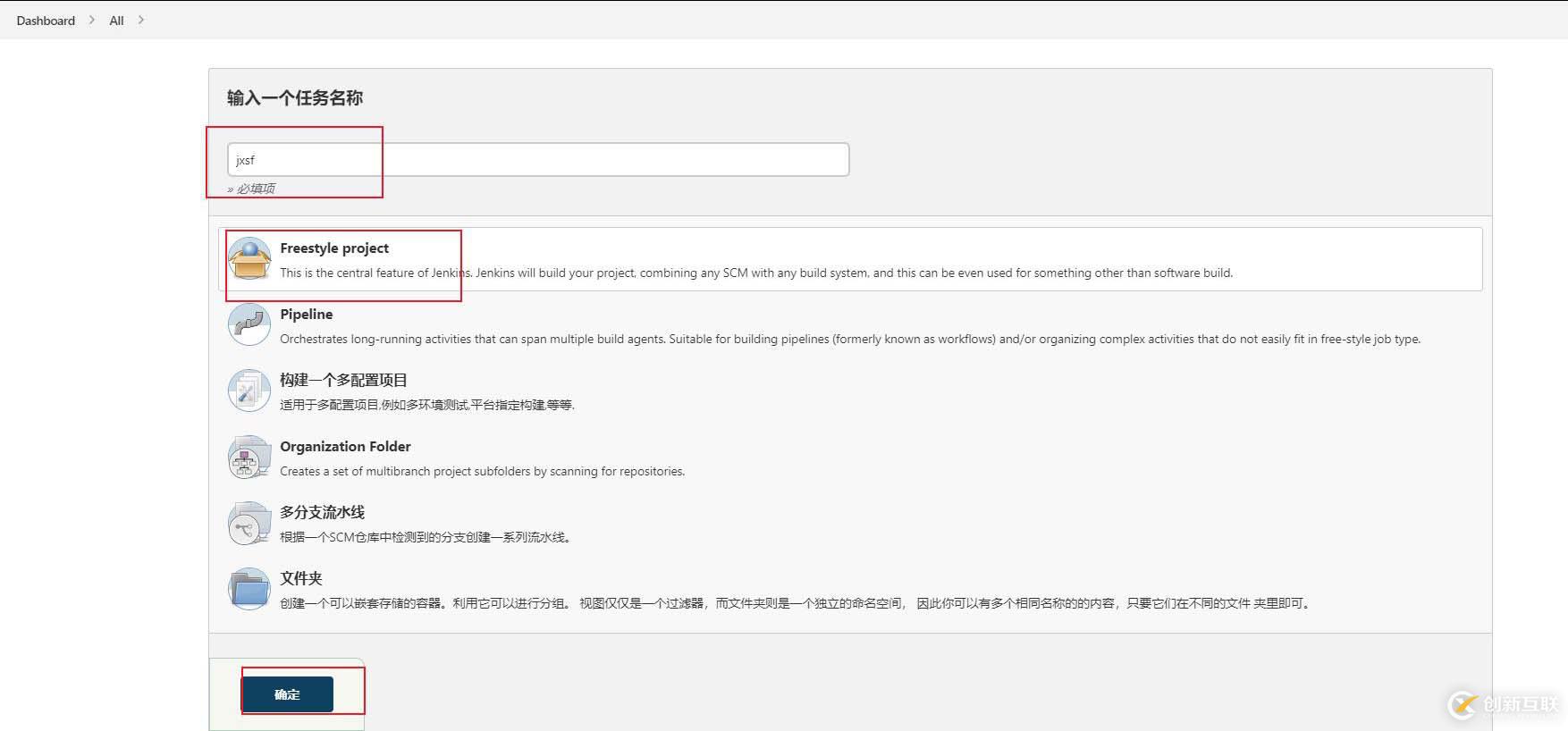The width and height of the screenshot is (1568, 731).
Task: Pick the multi-configuration project icon
Action: 249,391
